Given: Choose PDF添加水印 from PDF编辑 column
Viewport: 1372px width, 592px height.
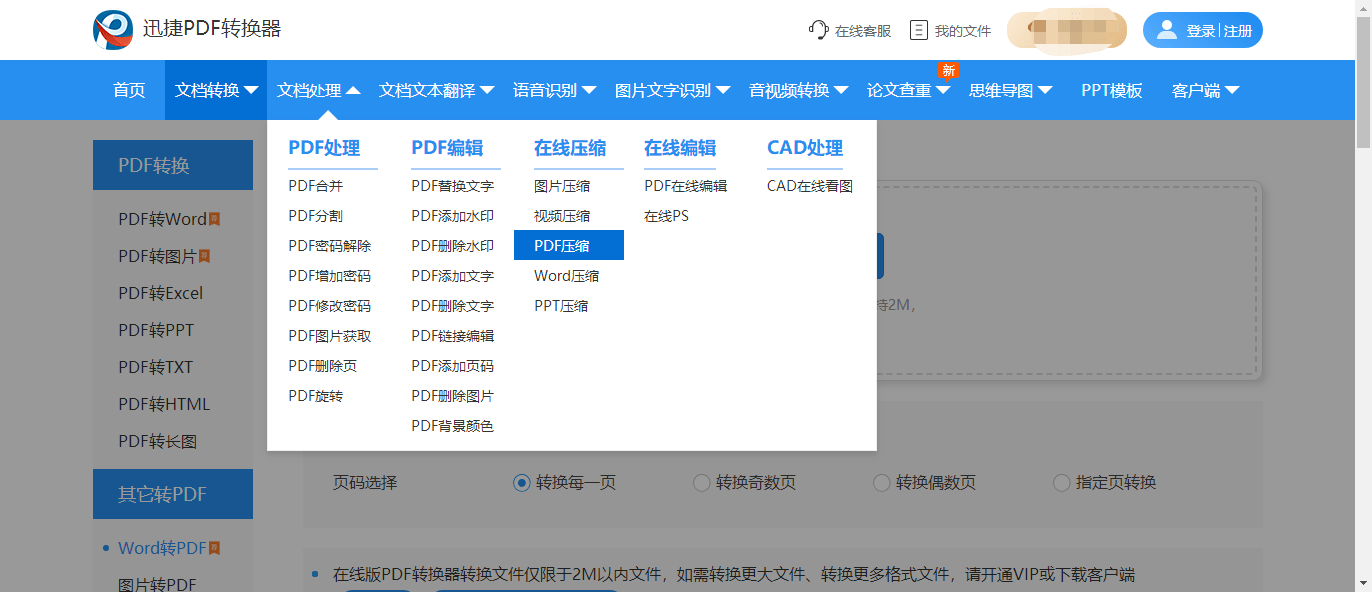Looking at the screenshot, I should pos(452,216).
